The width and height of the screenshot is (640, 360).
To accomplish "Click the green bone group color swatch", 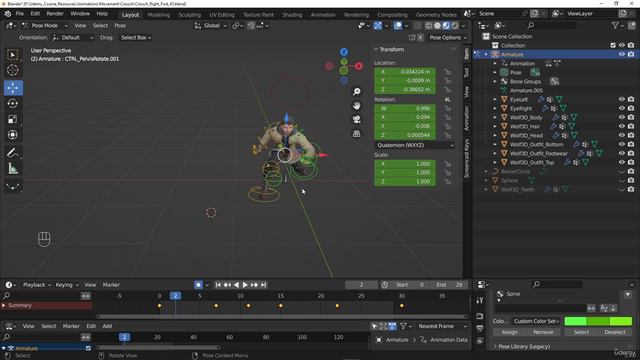I will click(598, 321).
